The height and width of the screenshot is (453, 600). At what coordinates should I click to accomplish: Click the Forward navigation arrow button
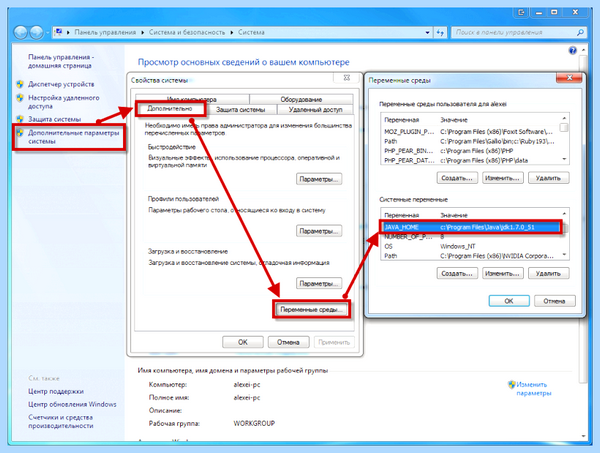coord(36,33)
